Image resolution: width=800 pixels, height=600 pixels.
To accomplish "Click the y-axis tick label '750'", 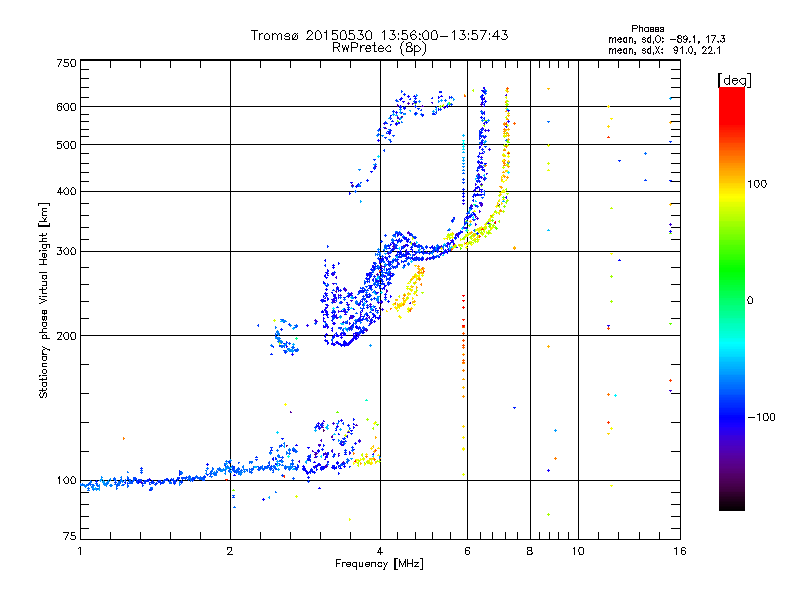I will pyautogui.click(x=66, y=63).
